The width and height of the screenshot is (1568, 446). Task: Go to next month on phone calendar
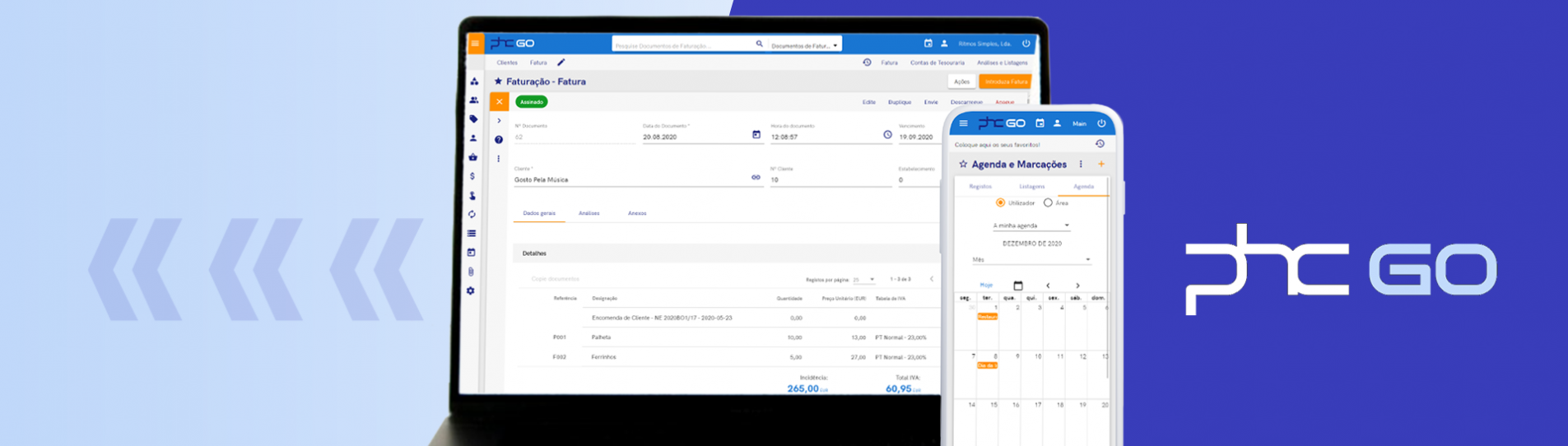(x=1077, y=286)
